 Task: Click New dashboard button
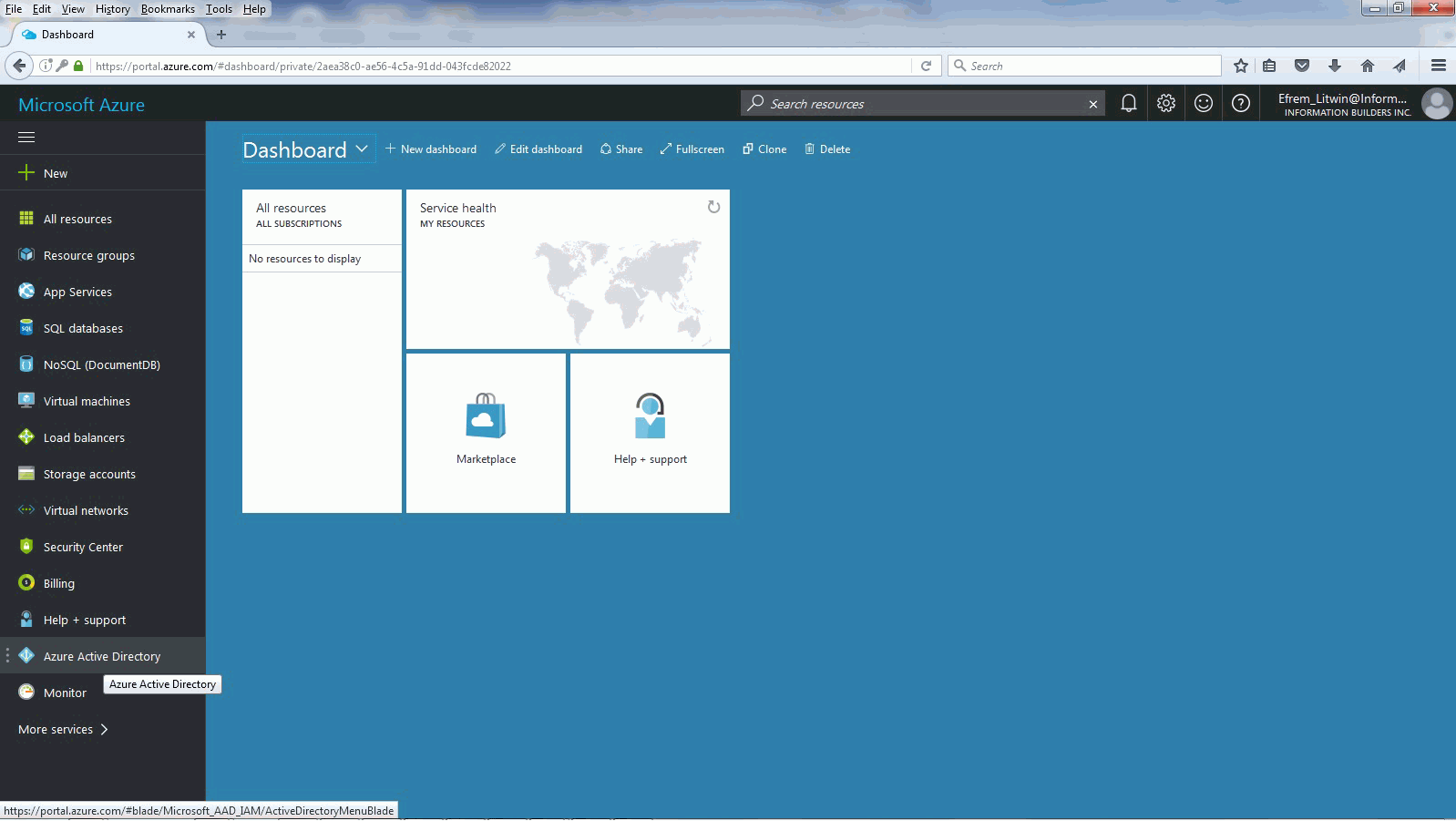(x=431, y=149)
